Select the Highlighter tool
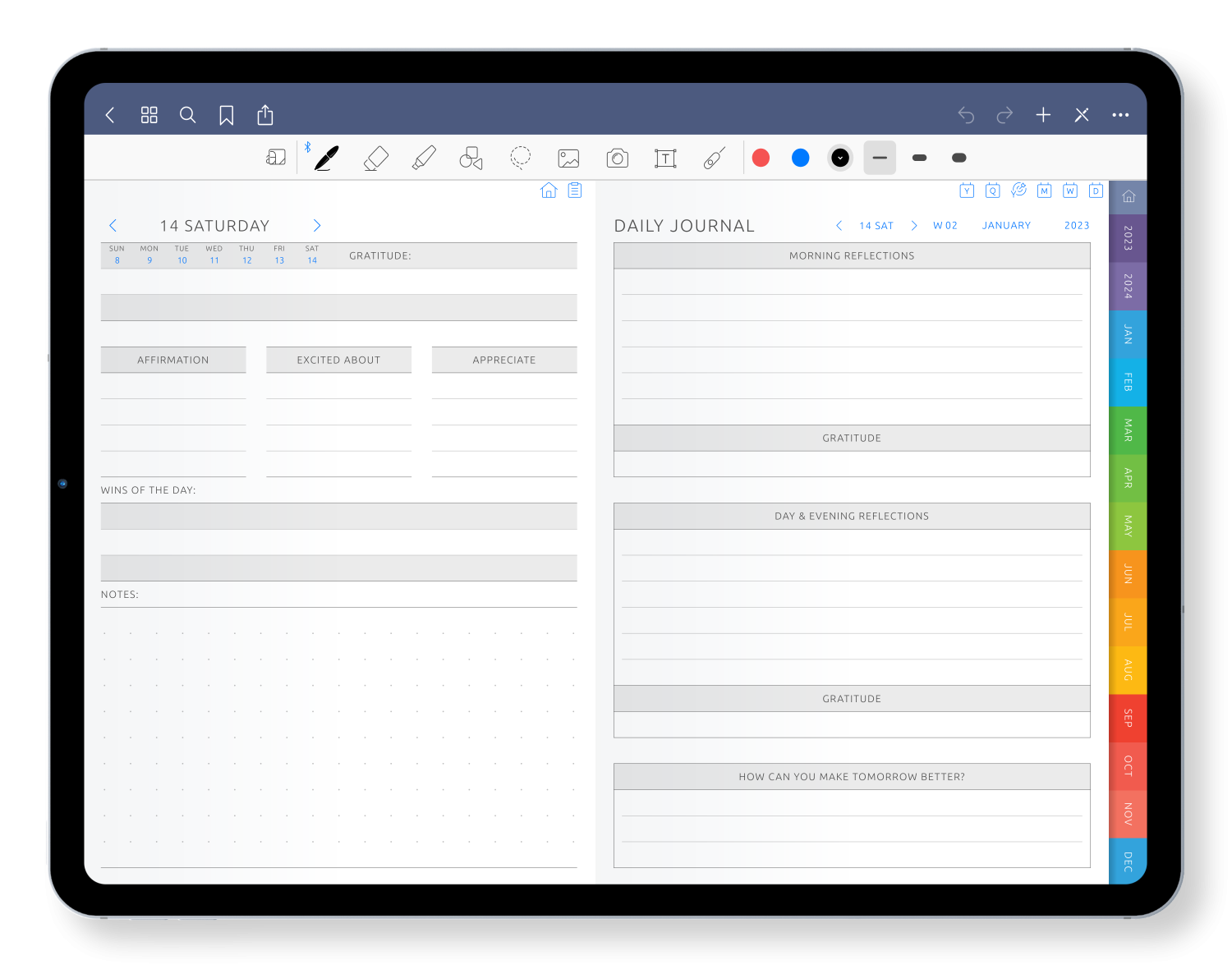 pyautogui.click(x=424, y=158)
